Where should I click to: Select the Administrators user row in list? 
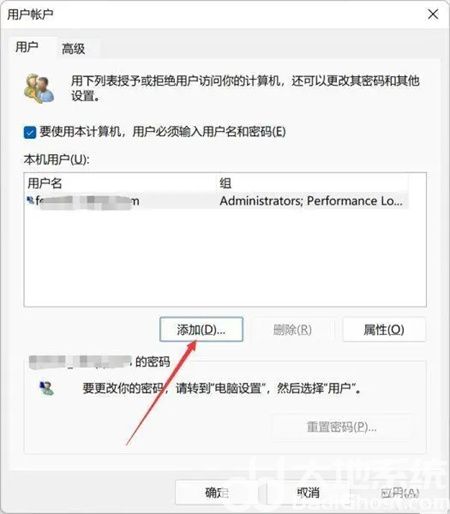point(217,201)
